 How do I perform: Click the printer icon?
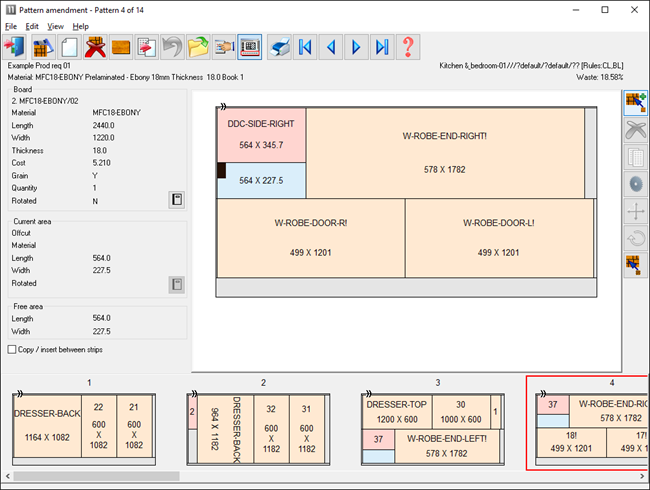(279, 47)
